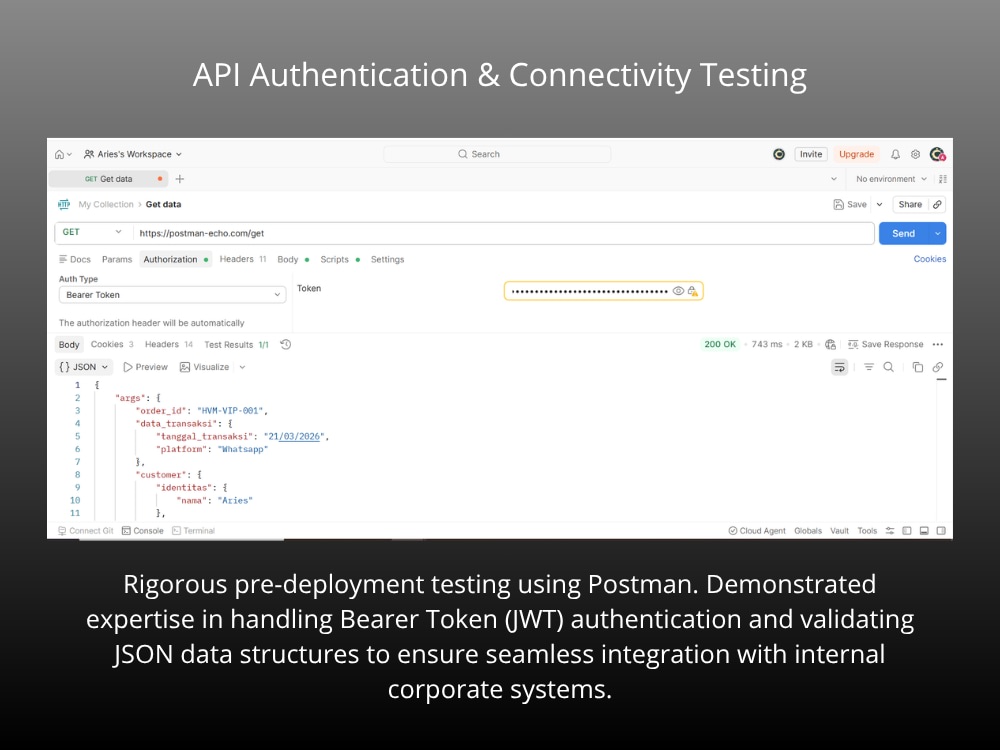Open response more options ellipsis

click(938, 344)
